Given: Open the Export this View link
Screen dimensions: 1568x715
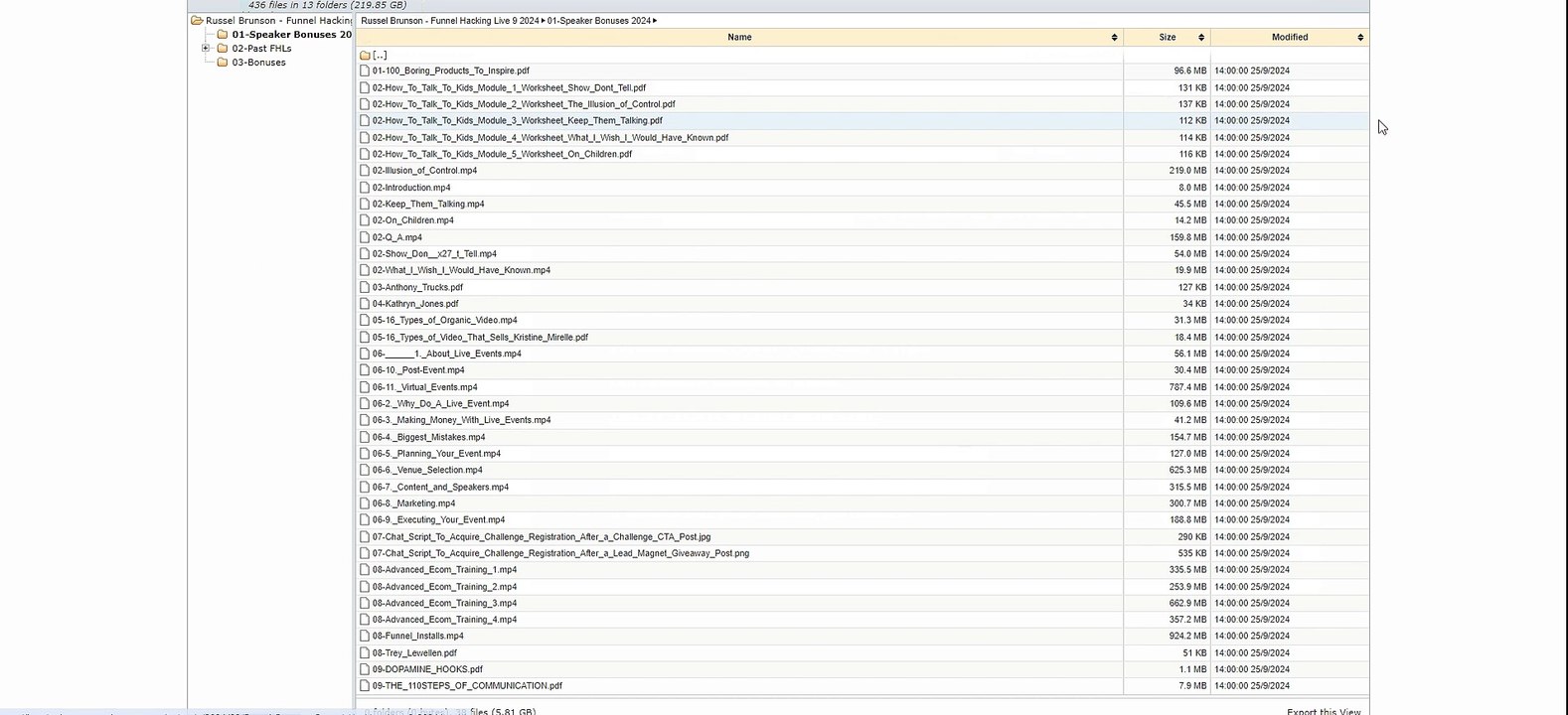Looking at the screenshot, I should (1324, 711).
